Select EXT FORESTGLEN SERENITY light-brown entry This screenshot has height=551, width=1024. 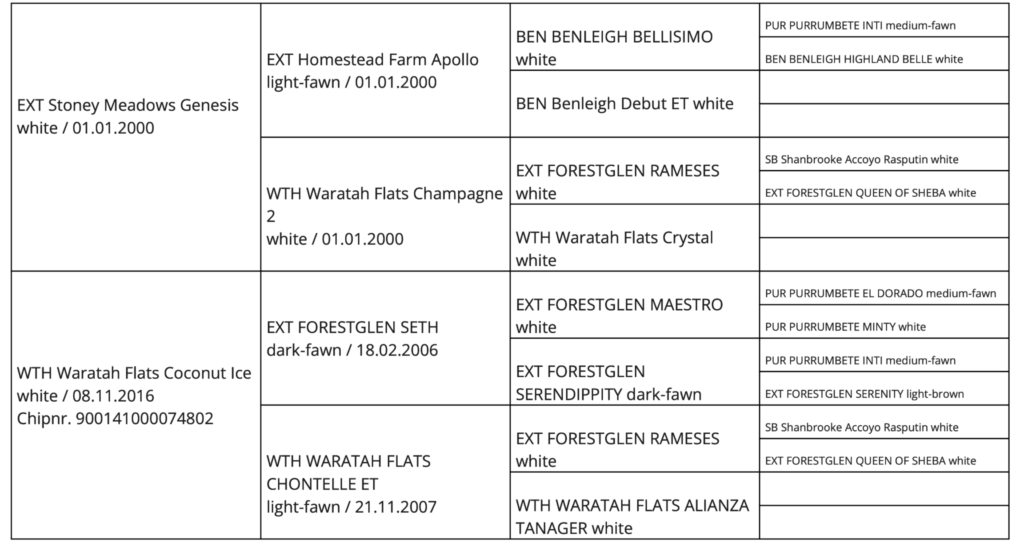click(x=864, y=393)
